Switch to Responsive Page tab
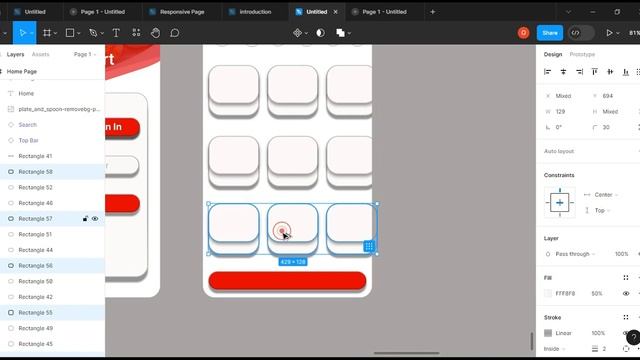 pyautogui.click(x=182, y=12)
